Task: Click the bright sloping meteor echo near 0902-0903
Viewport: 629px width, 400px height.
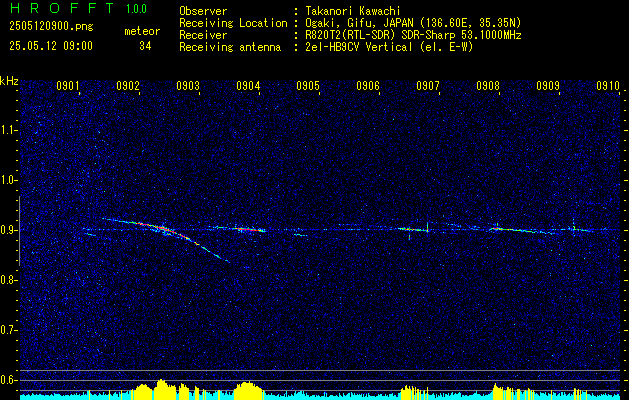Action: tap(166, 230)
